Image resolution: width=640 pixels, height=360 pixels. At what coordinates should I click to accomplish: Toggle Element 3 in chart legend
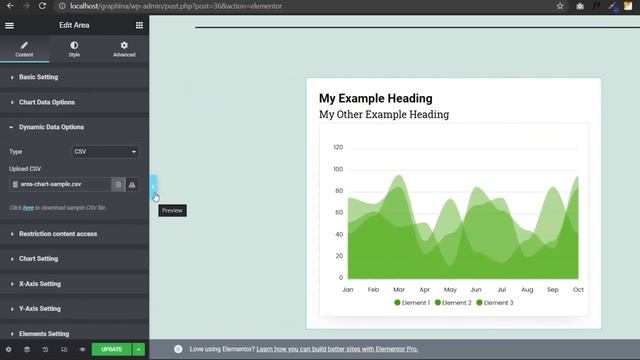pyautogui.click(x=495, y=303)
